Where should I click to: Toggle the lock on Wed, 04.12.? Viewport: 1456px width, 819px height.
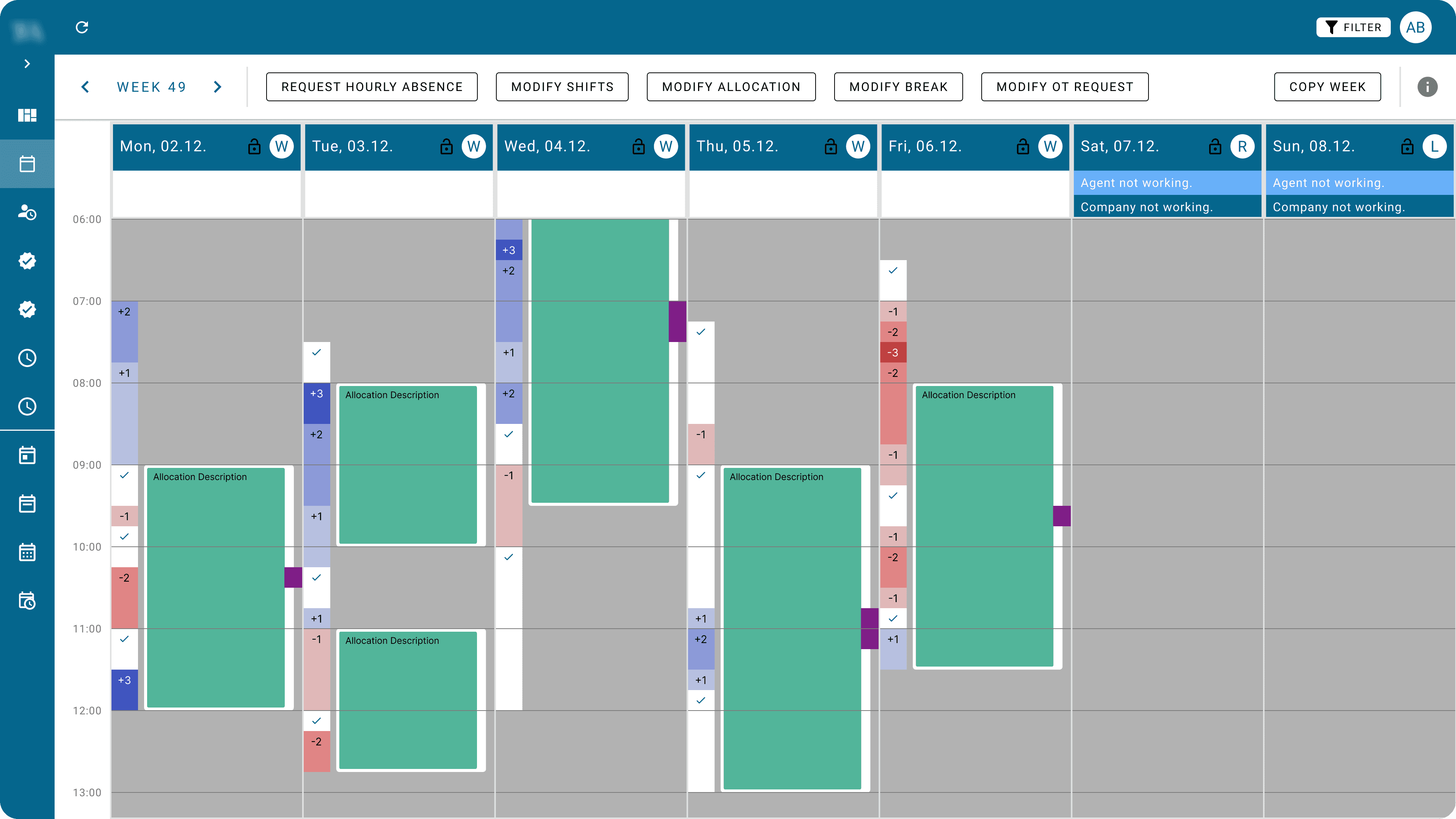coord(639,146)
